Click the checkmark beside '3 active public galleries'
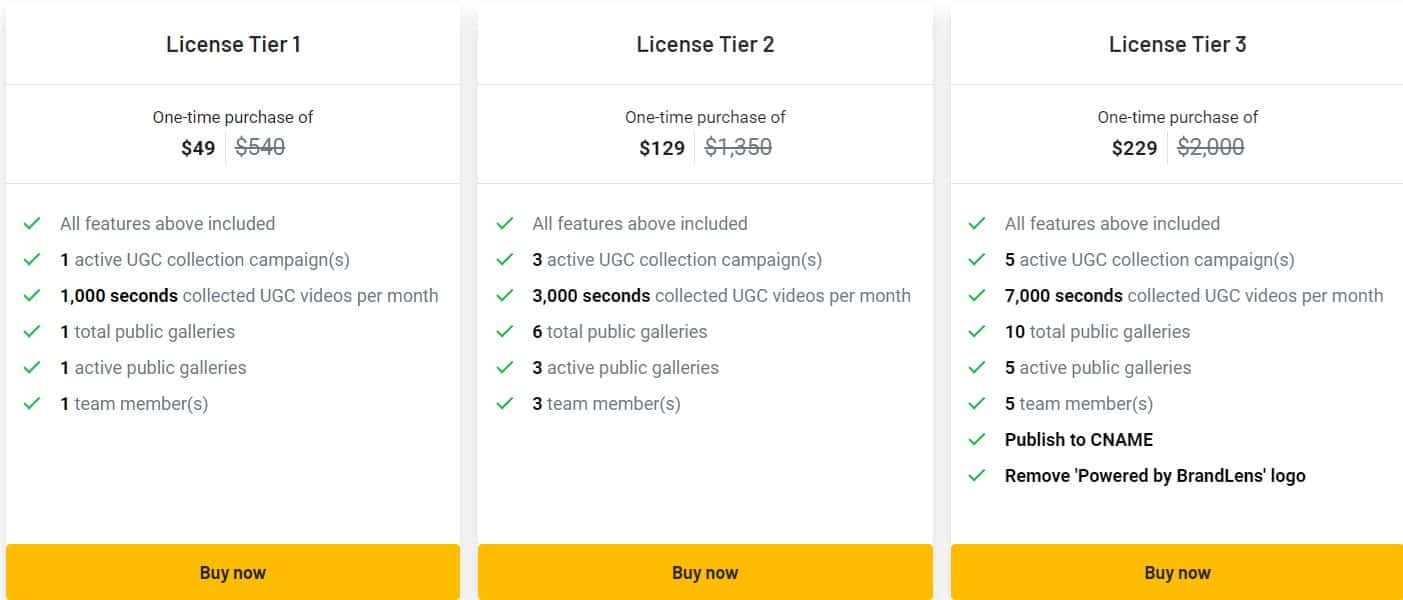This screenshot has width=1403, height=600. (x=508, y=368)
